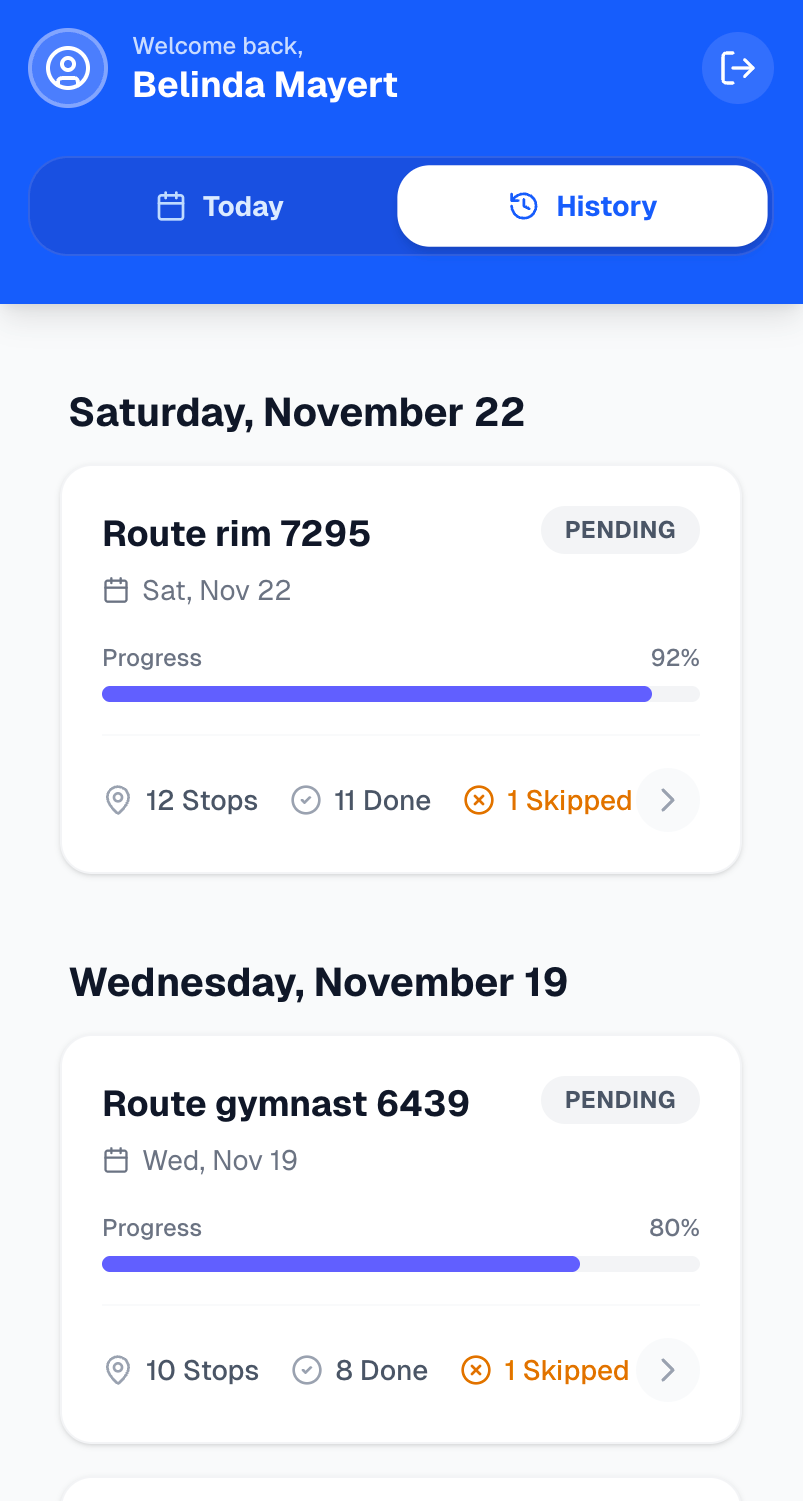Image resolution: width=803 pixels, height=1501 pixels.
Task: Click the logout icon in the header
Action: tap(737, 68)
